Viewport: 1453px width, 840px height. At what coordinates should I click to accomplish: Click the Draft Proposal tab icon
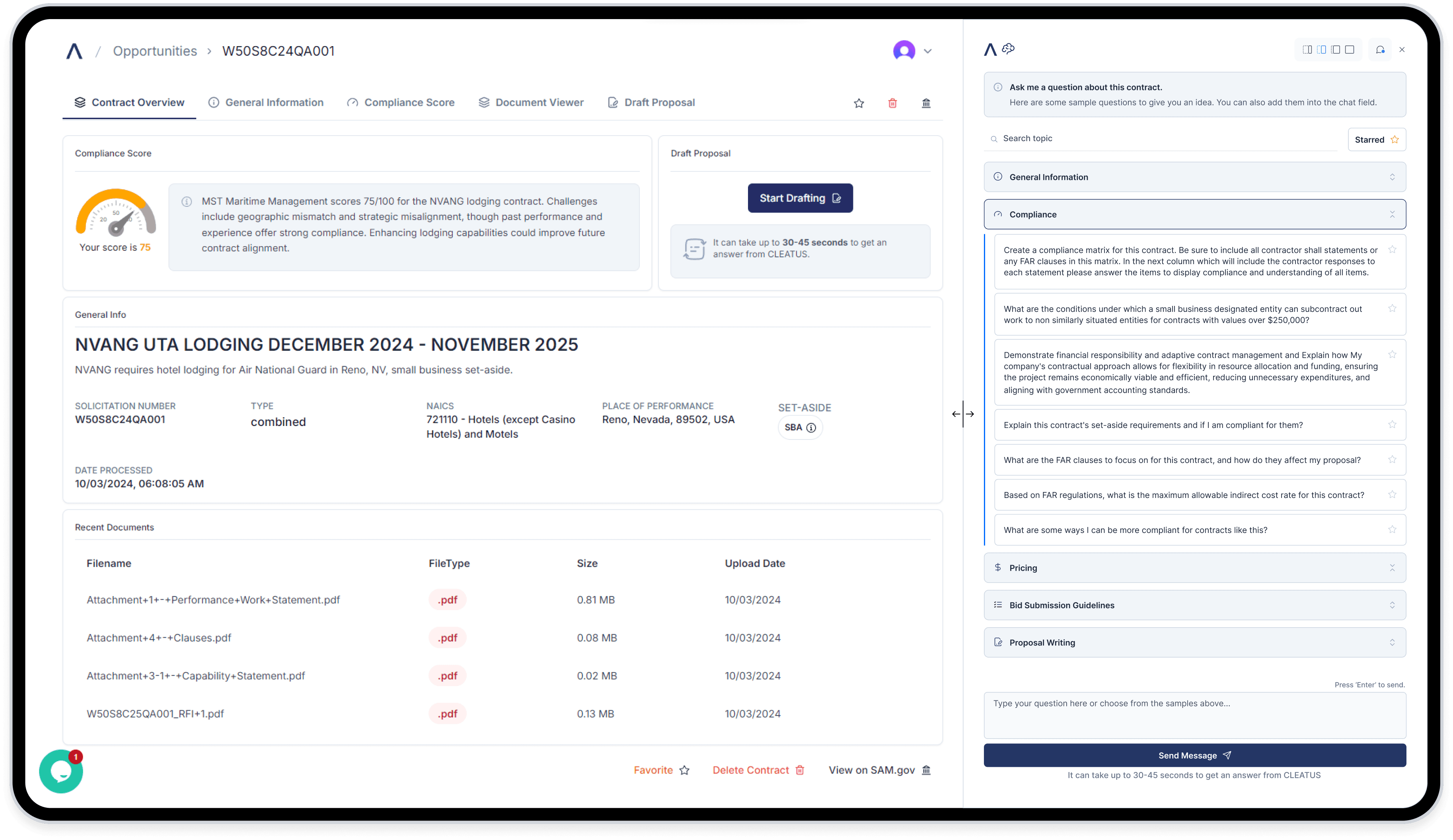point(614,101)
